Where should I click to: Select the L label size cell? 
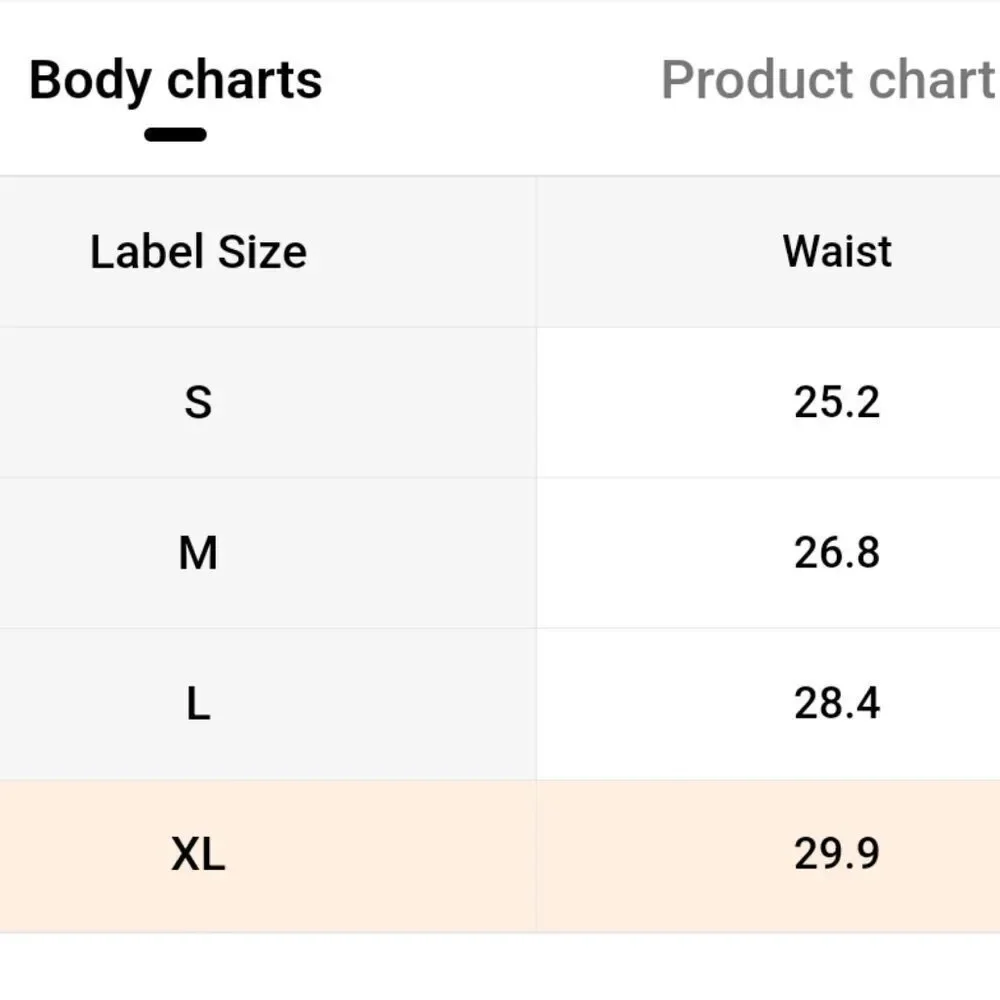[198, 704]
